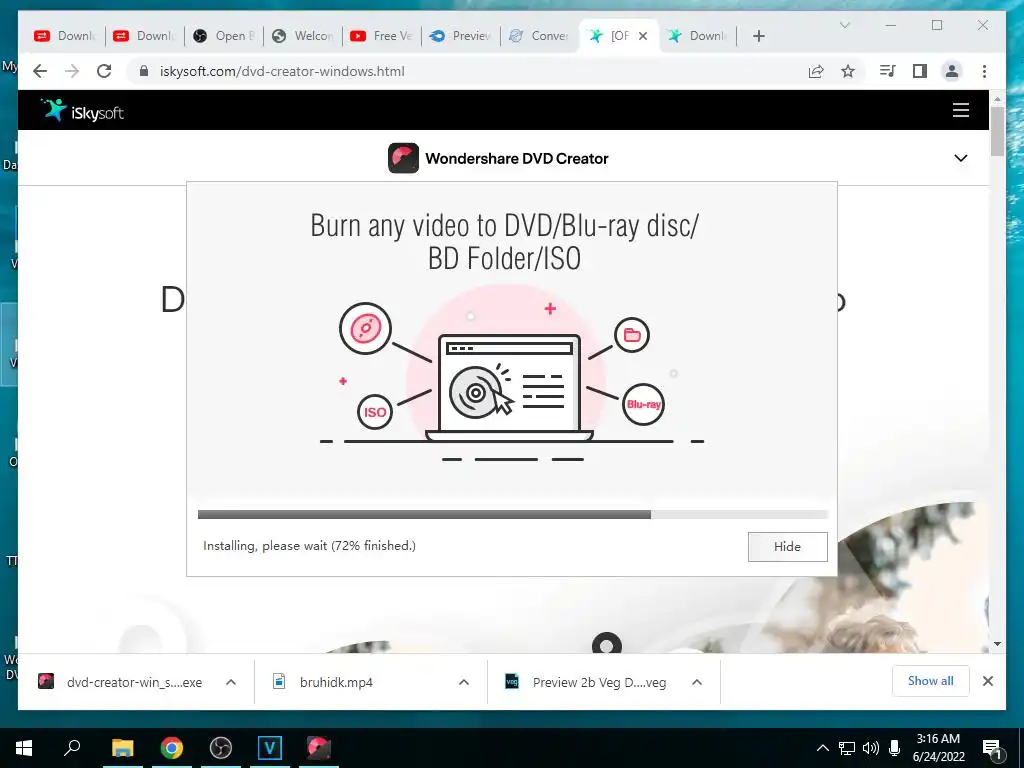Expand options for Preview 2b Veg download
The image size is (1024, 768).
[x=697, y=682]
